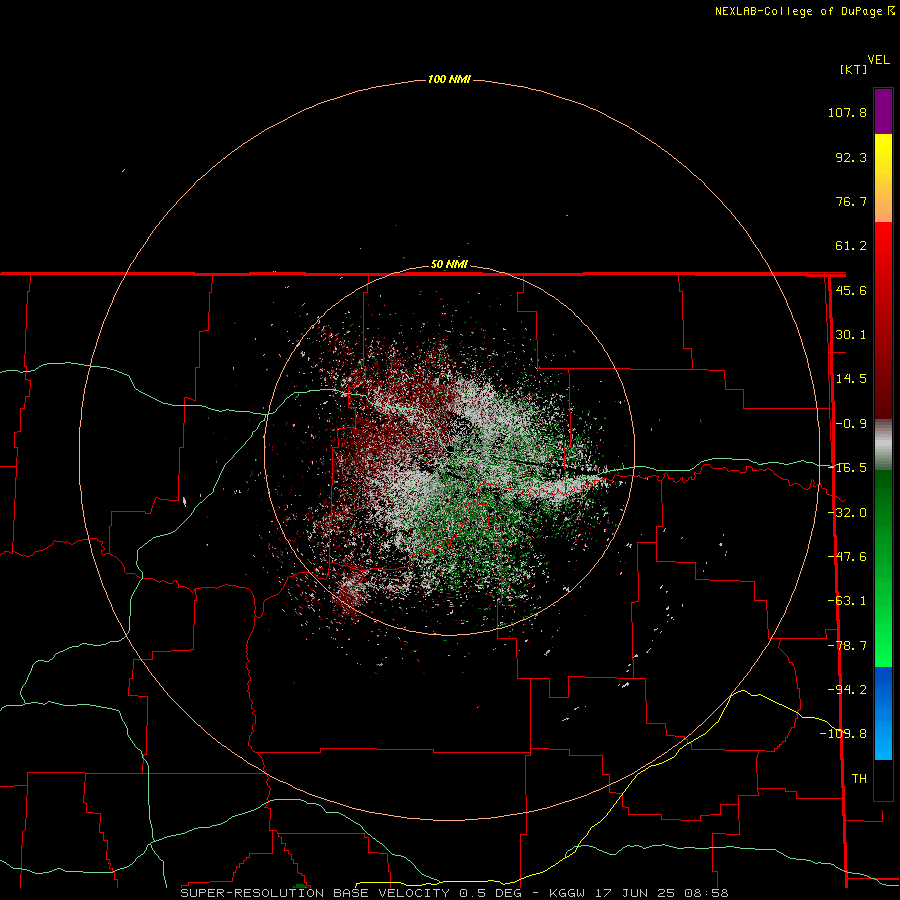
Task: Click the NEXLAB-College of DuPage watermark text
Action: coord(805,11)
